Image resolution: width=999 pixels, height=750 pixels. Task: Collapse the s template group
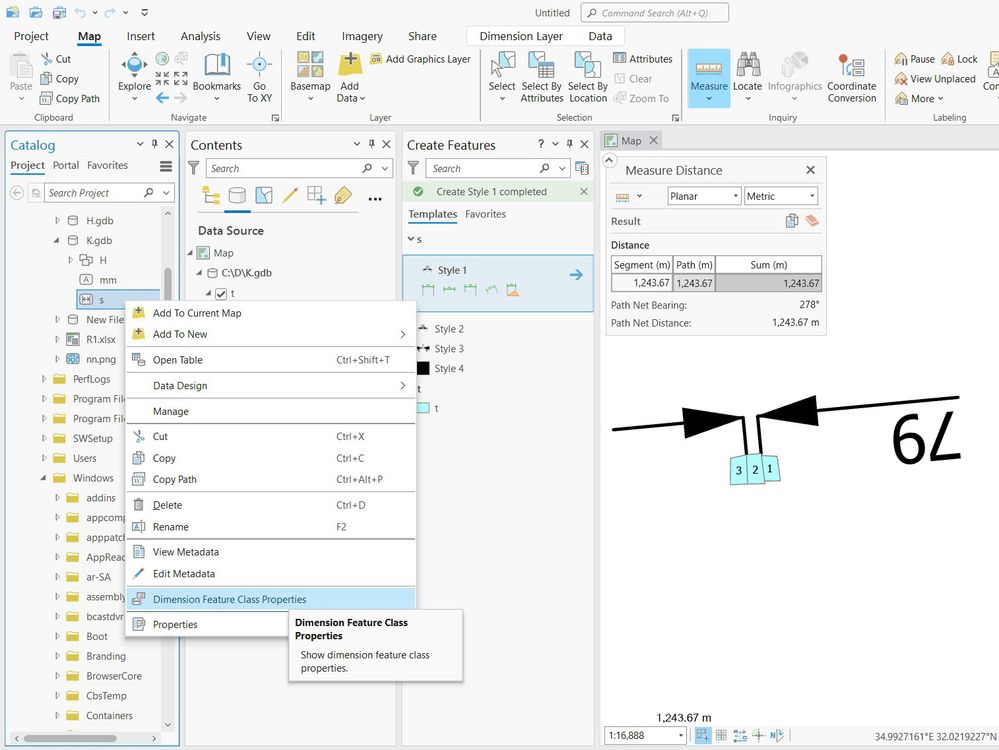tap(411, 239)
